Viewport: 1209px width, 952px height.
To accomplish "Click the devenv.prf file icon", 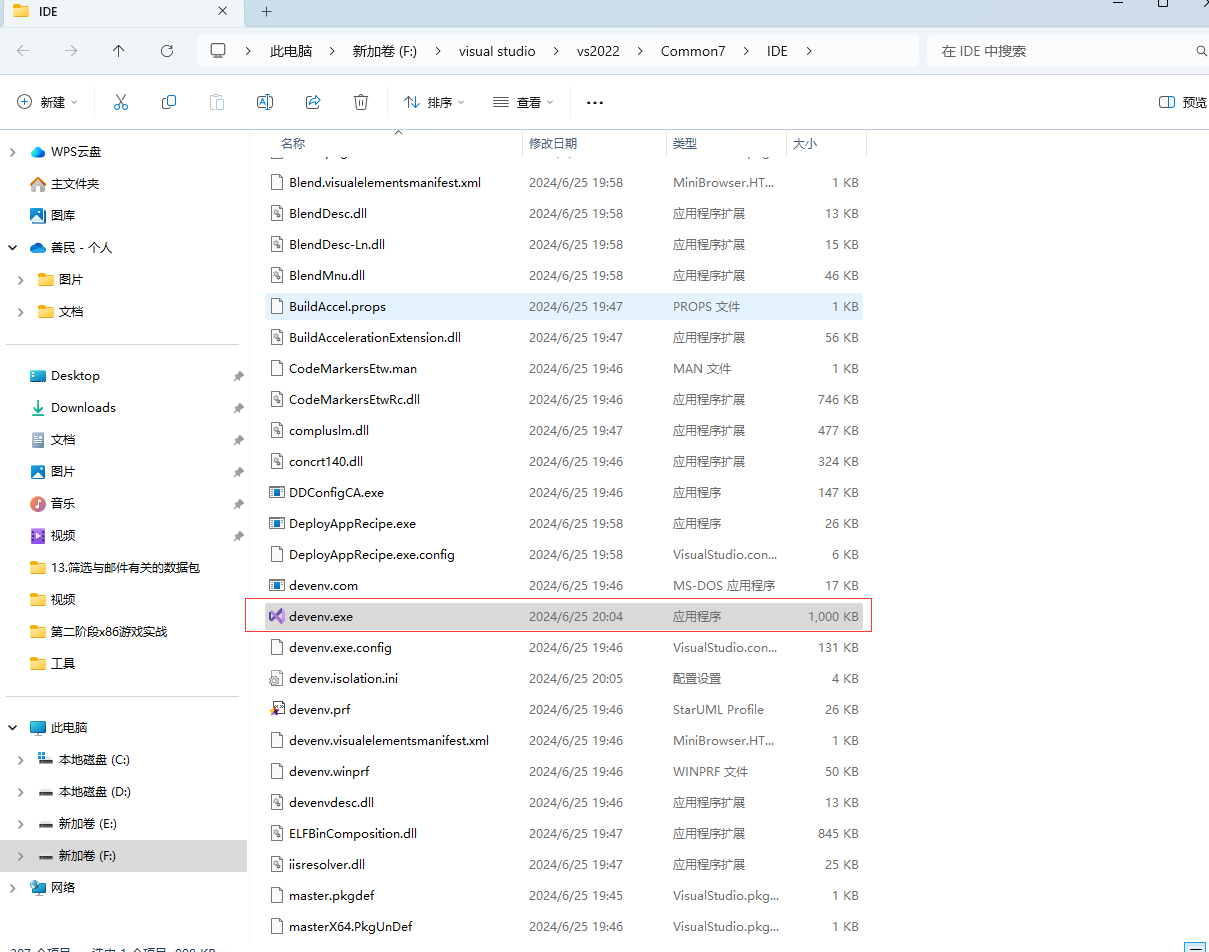I will coord(278,709).
